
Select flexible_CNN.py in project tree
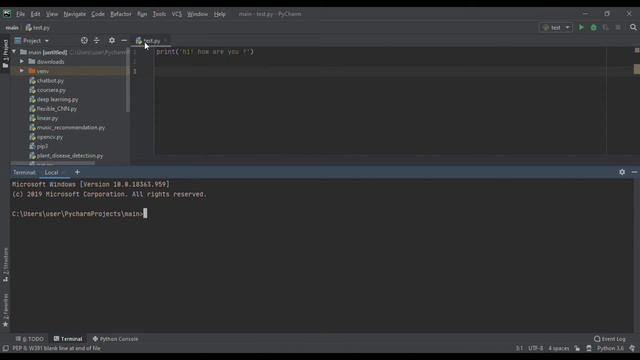[x=57, y=109]
